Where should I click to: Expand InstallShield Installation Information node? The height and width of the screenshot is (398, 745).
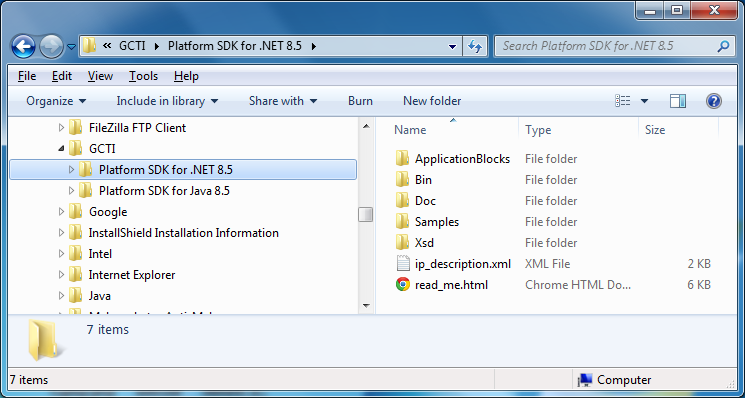coord(61,233)
